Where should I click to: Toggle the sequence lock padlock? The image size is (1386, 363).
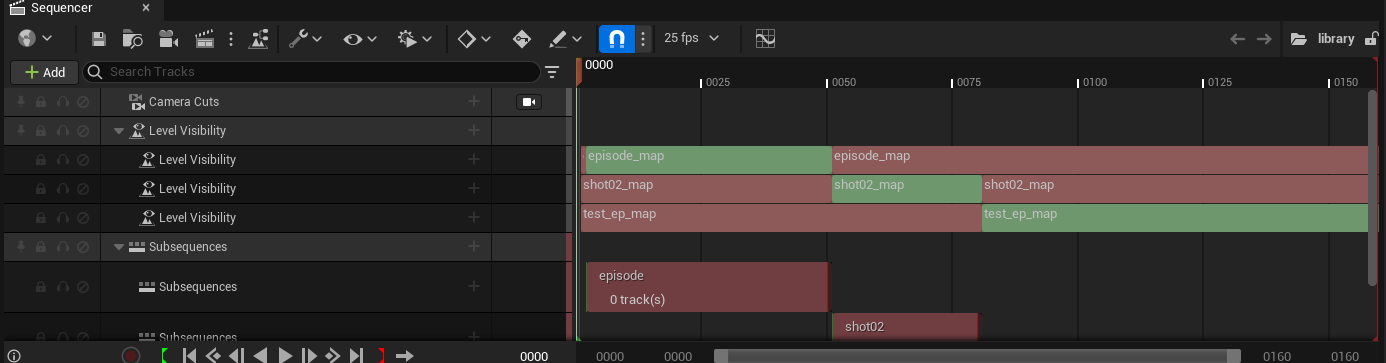1372,39
